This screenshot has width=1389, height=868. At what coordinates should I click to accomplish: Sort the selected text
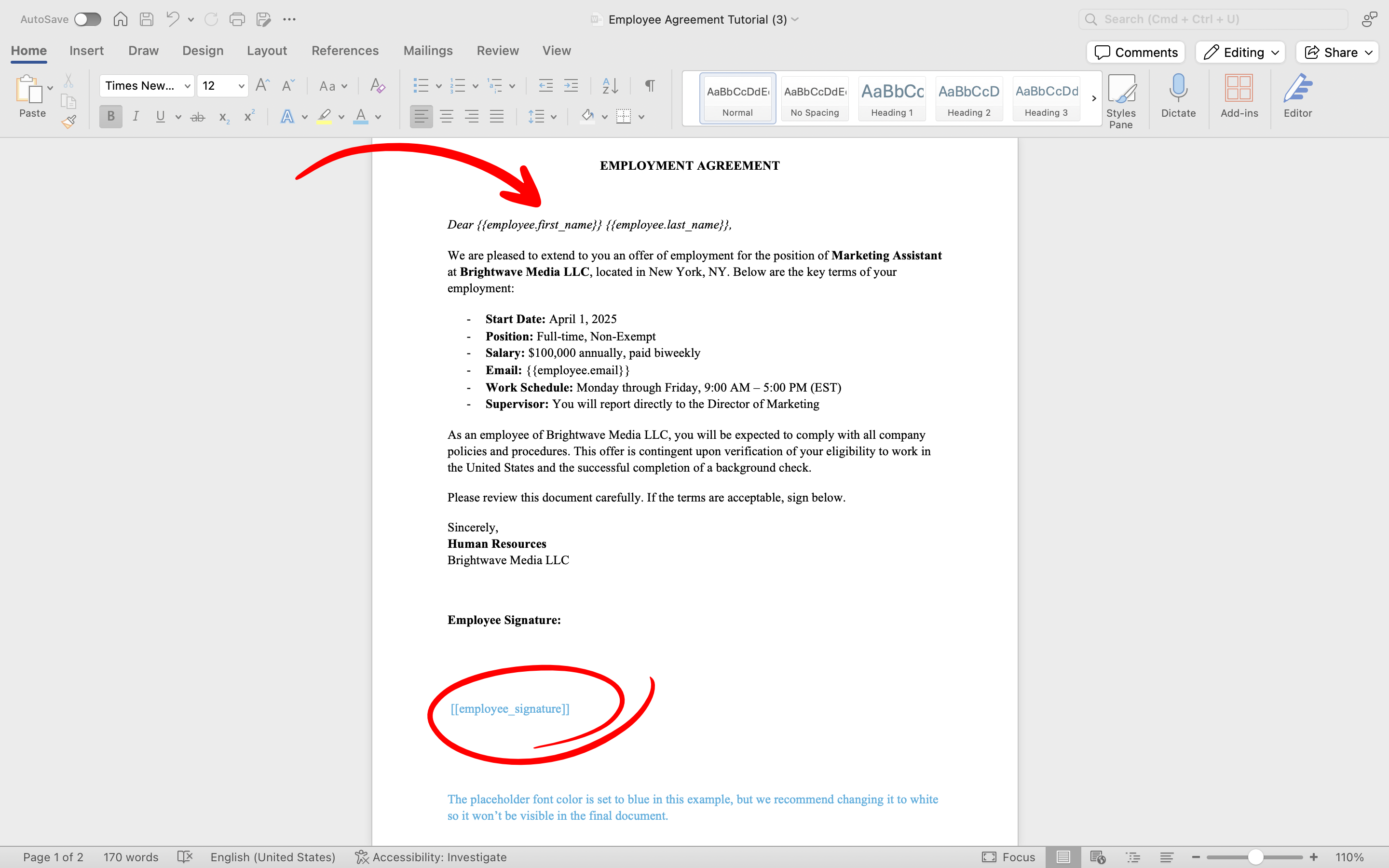click(x=610, y=85)
